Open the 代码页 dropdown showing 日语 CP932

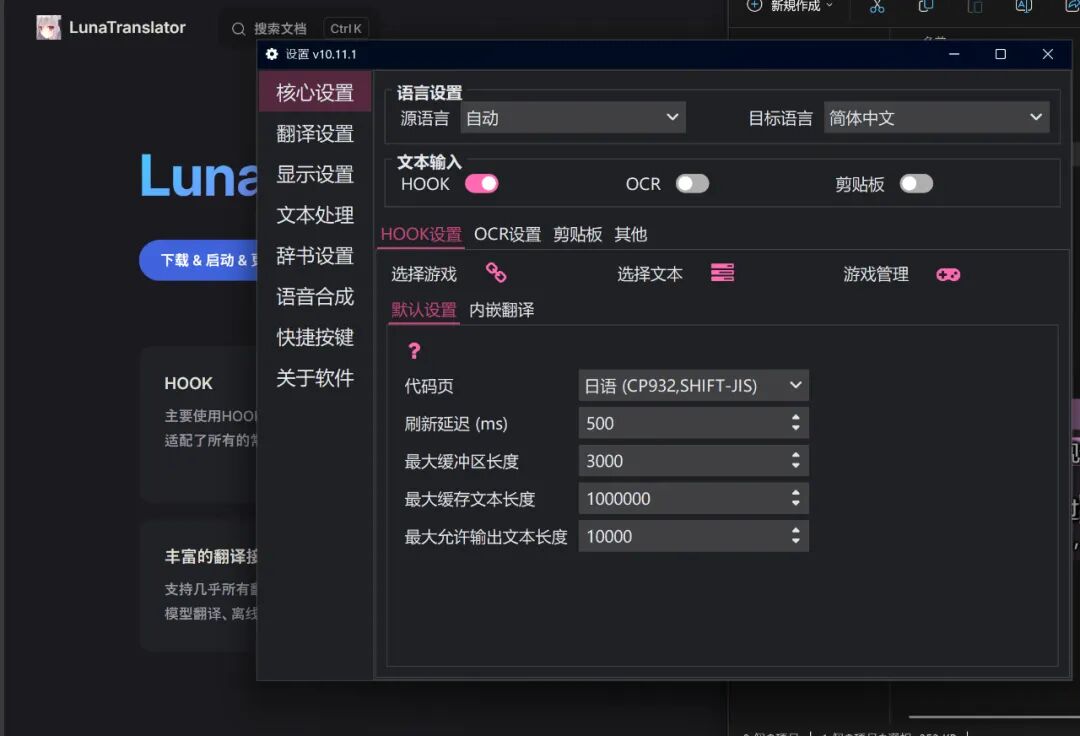click(694, 386)
